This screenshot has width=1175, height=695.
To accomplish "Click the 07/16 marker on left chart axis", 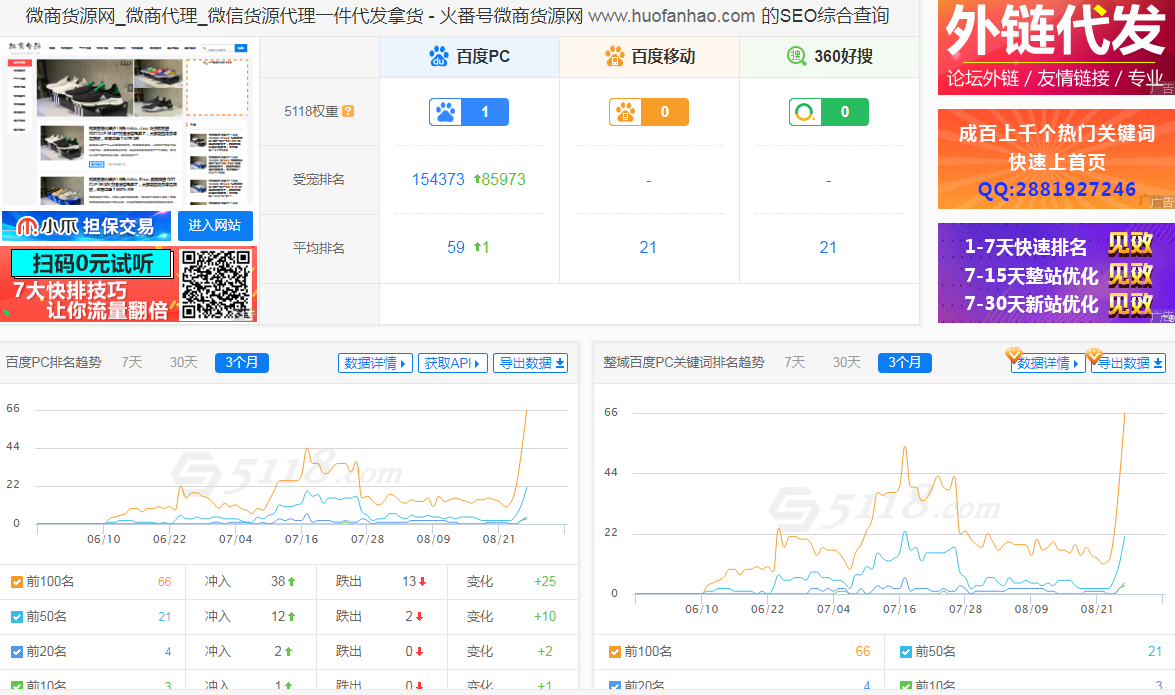I will point(301,539).
